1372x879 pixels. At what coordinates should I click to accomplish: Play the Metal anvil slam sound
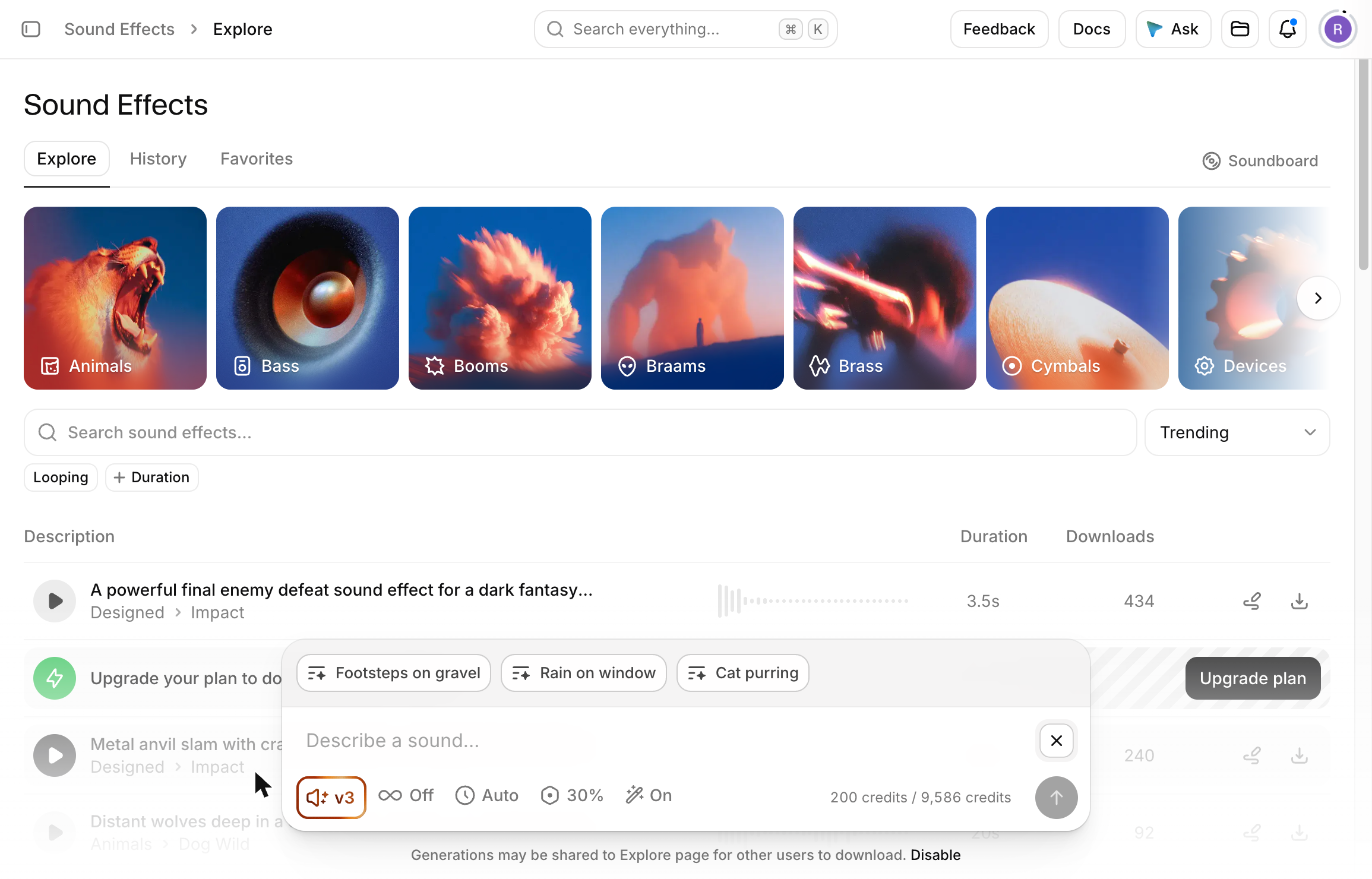pos(55,755)
